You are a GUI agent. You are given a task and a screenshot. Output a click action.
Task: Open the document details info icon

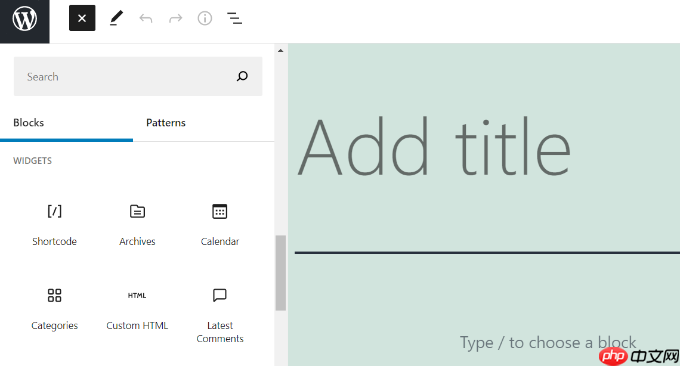(205, 18)
